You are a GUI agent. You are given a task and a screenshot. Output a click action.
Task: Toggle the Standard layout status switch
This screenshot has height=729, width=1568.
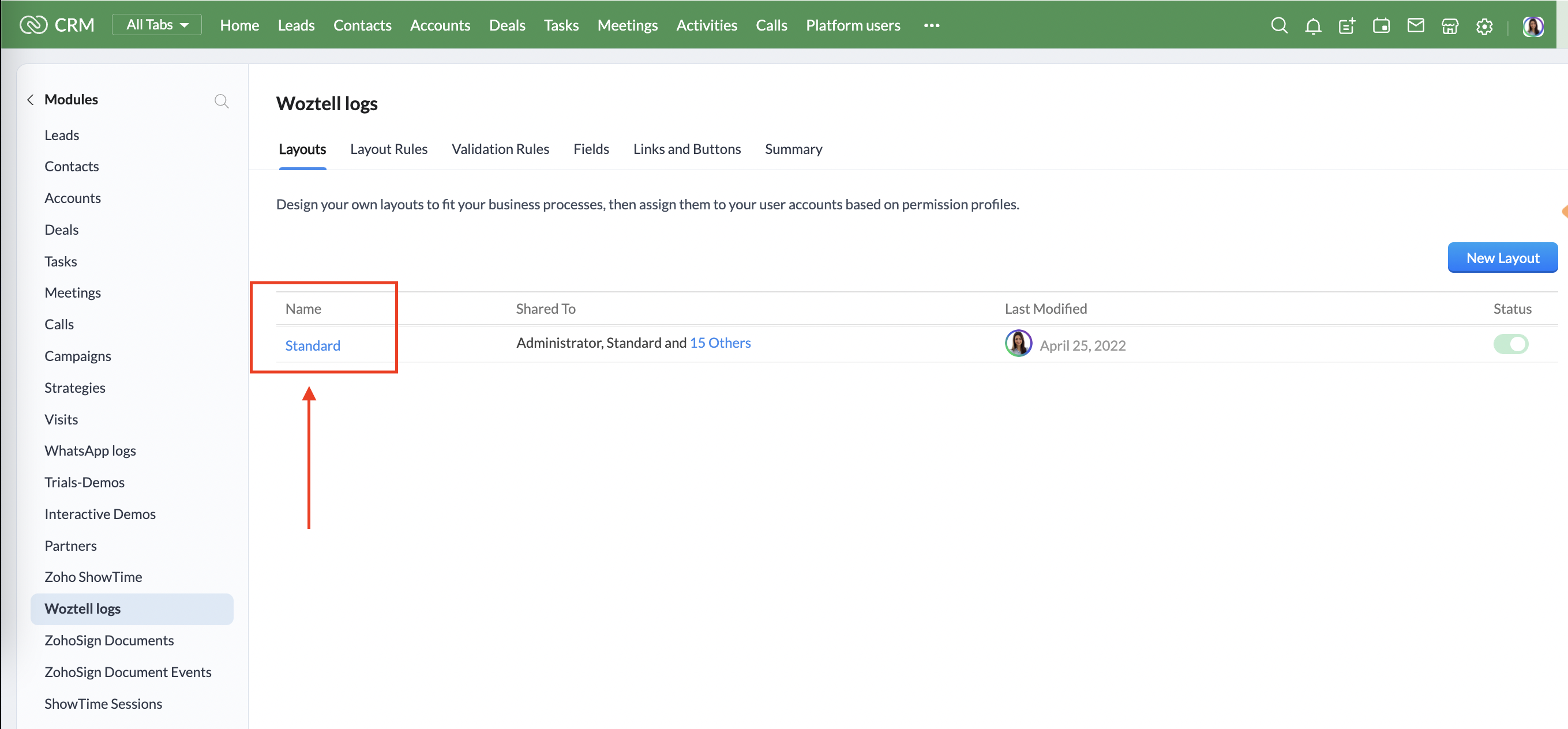pyautogui.click(x=1510, y=344)
